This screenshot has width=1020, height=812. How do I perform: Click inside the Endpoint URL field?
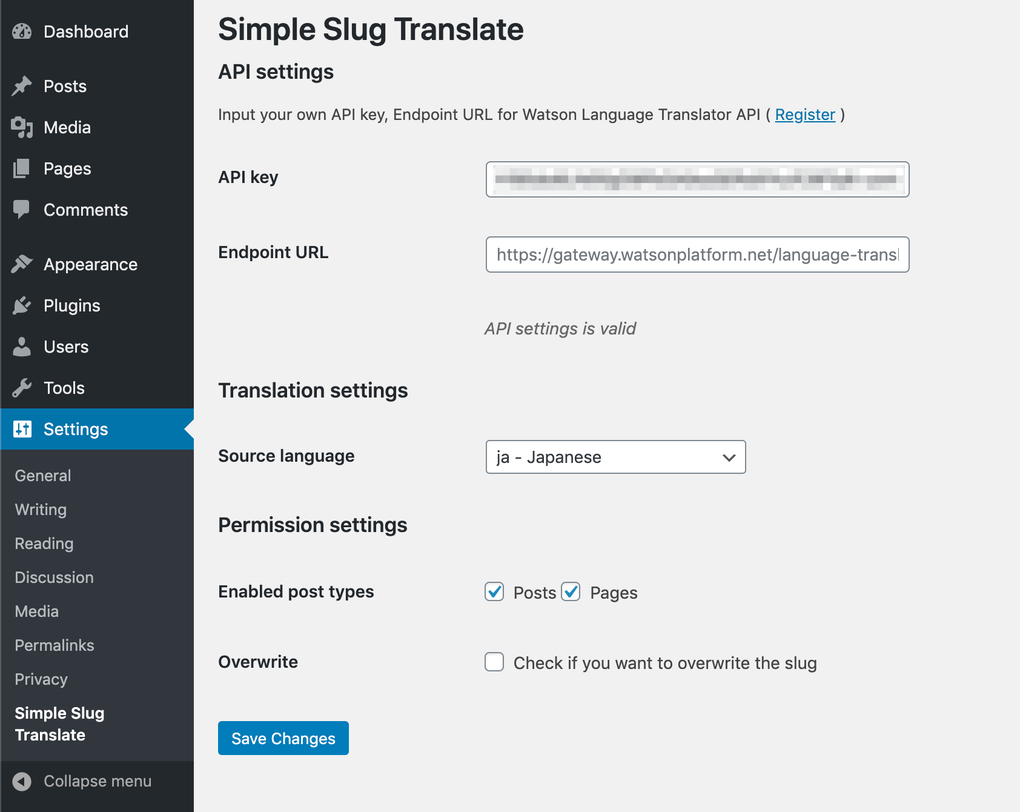[697, 255]
